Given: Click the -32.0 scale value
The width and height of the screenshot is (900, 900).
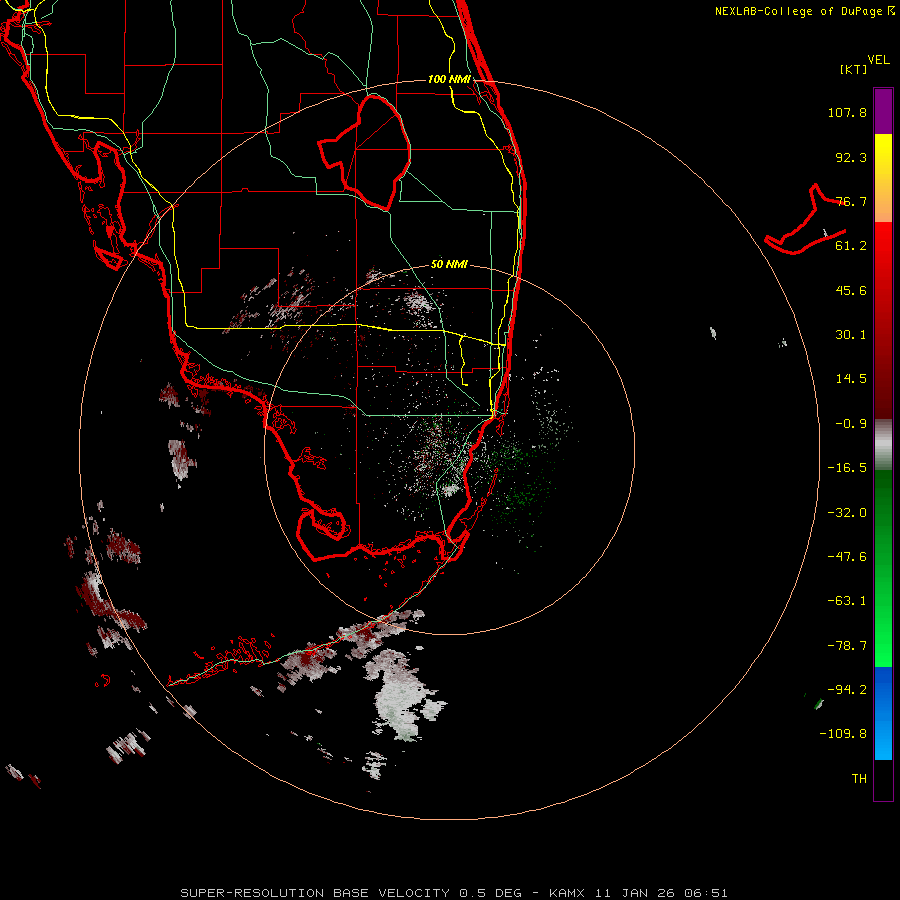Looking at the screenshot, I should pyautogui.click(x=847, y=513).
